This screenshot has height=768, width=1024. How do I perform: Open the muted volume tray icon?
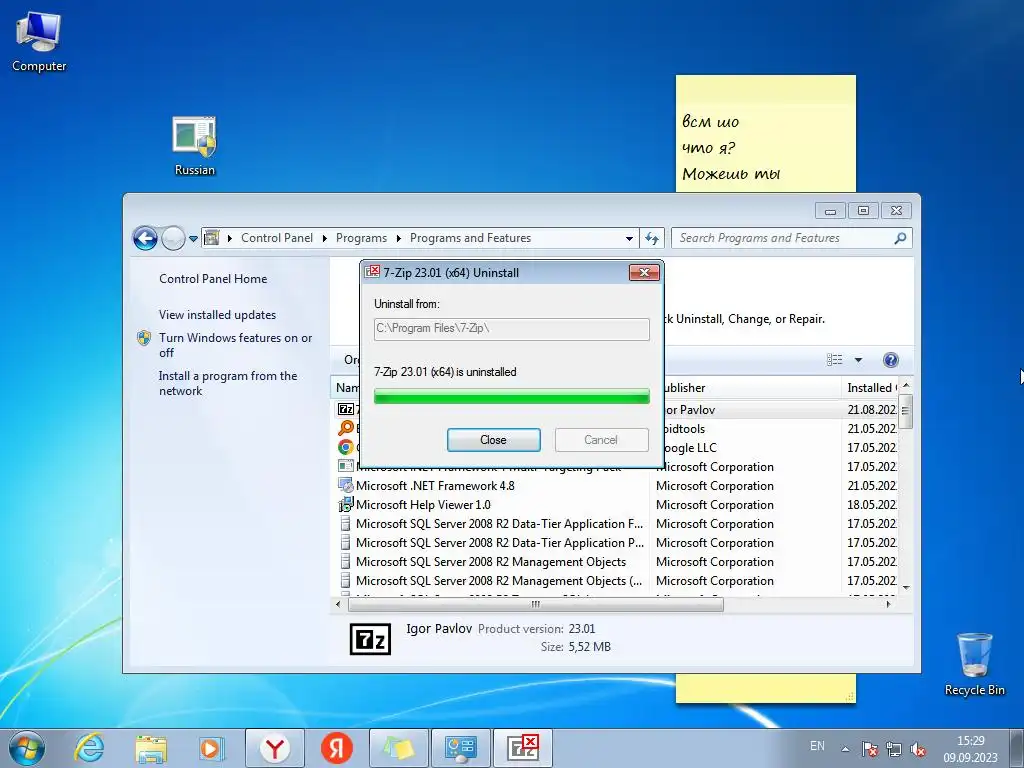[918, 749]
